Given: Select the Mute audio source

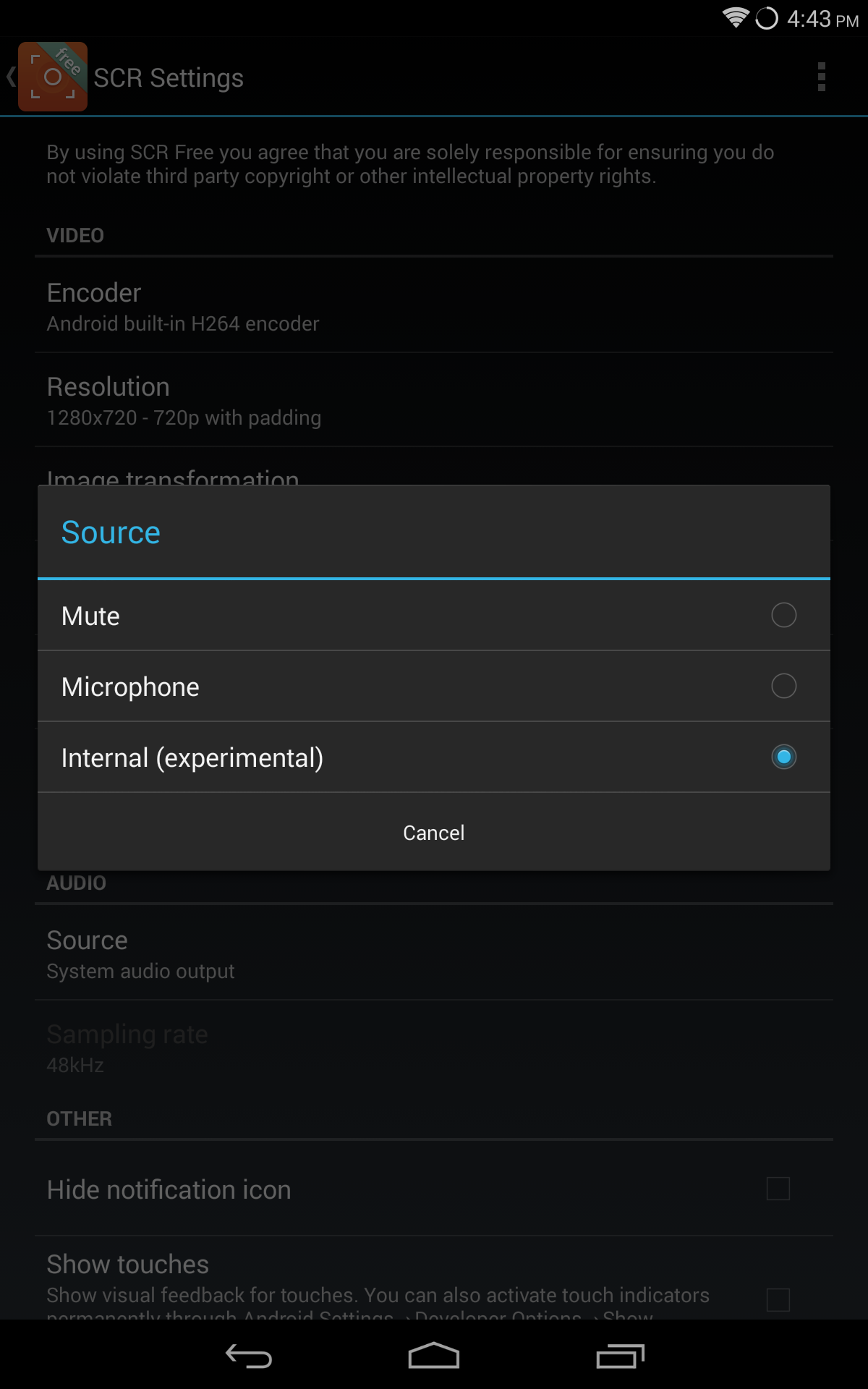Looking at the screenshot, I should (434, 615).
